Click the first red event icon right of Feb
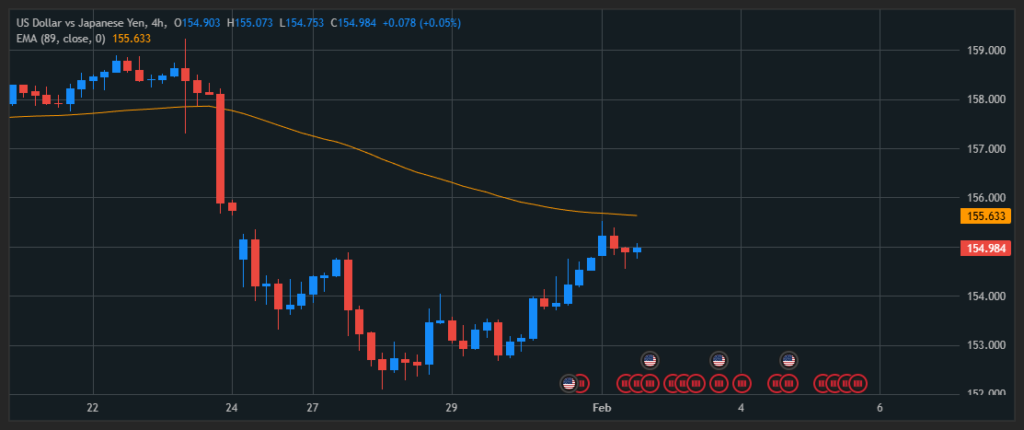This screenshot has width=1024, height=430. [x=624, y=383]
